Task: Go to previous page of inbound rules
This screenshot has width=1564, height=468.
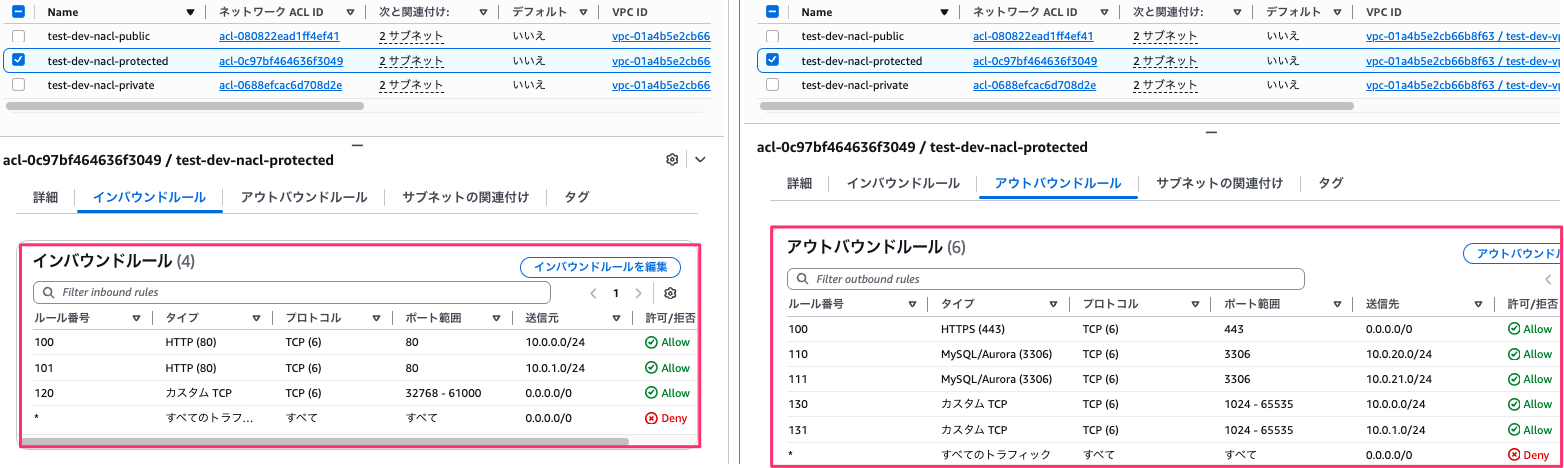Action: click(593, 293)
